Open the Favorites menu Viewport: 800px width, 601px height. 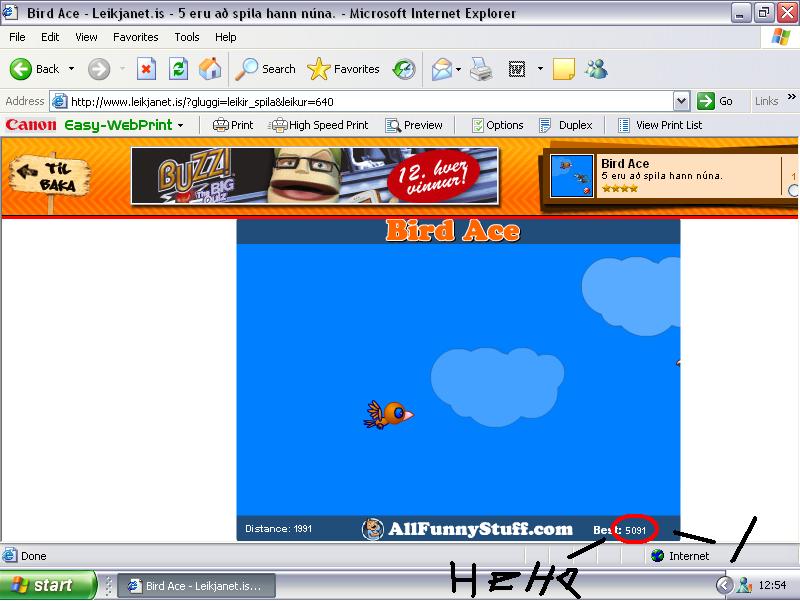(136, 37)
